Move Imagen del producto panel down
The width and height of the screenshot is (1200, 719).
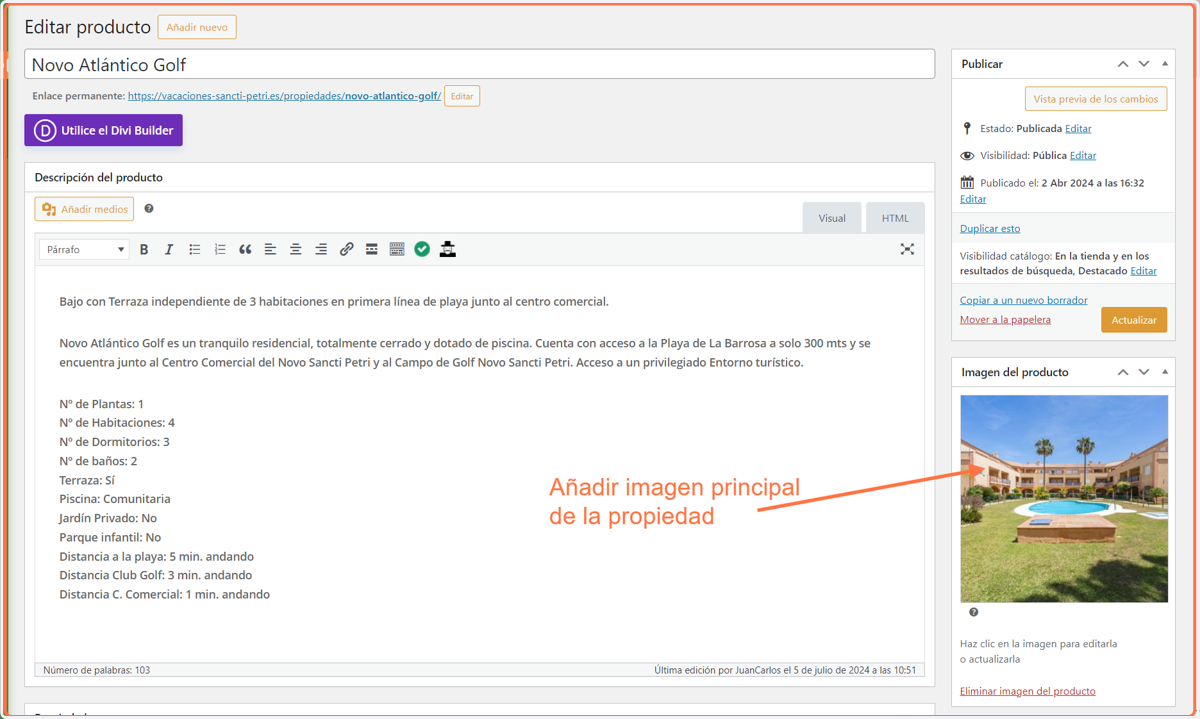[x=1144, y=372]
